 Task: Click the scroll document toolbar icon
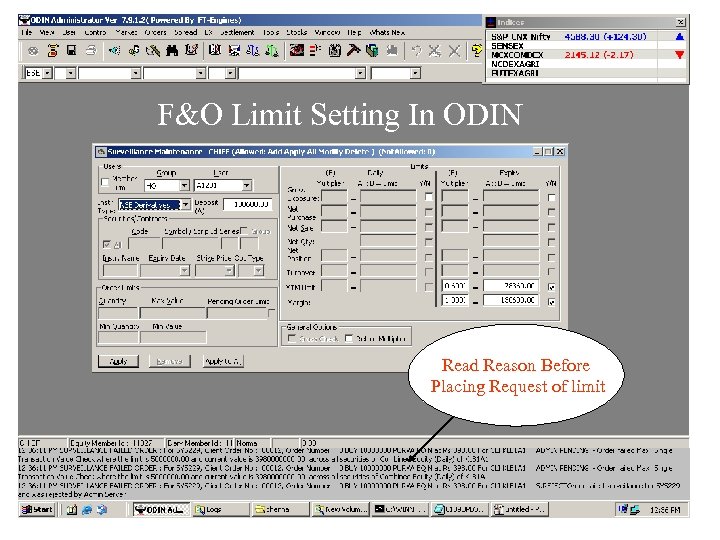point(53,50)
